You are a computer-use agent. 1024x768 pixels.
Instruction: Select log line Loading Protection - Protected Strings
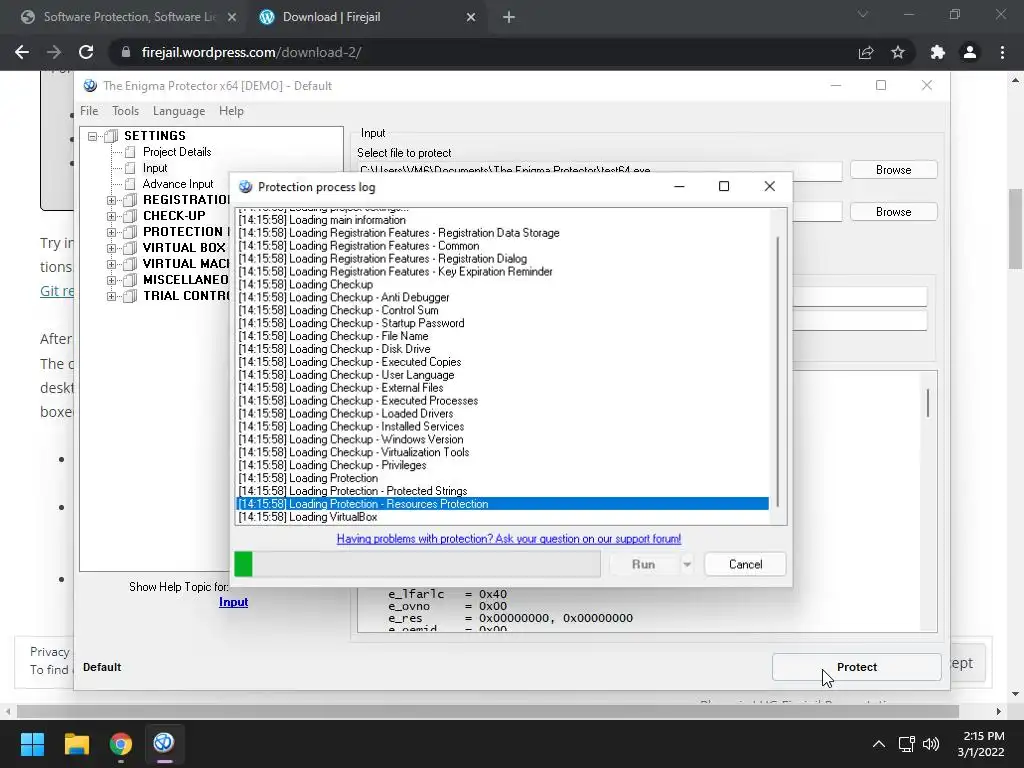coord(502,491)
